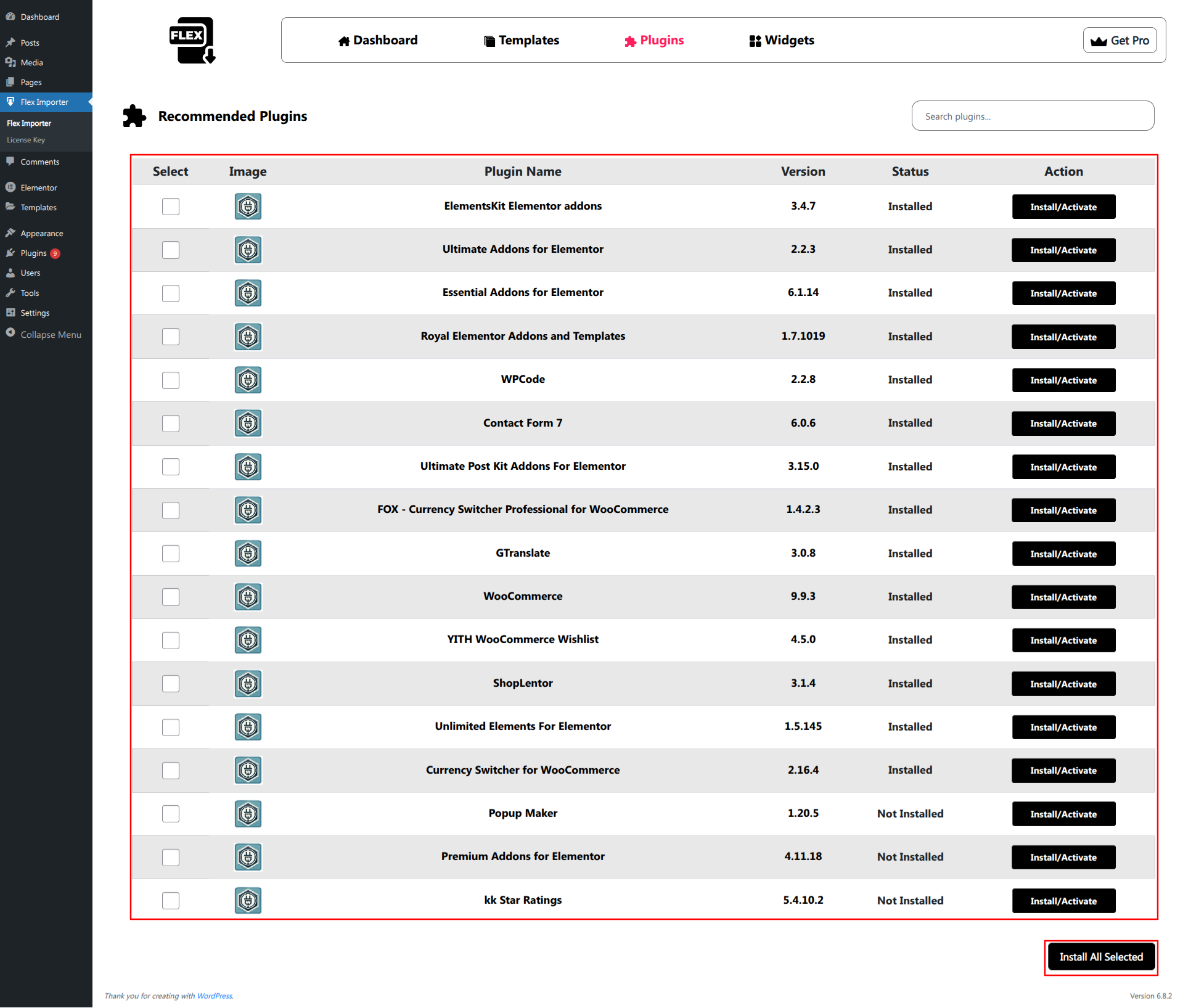
Task: Check the Unlimited Elements For Elementor checkbox
Action: tap(171, 727)
